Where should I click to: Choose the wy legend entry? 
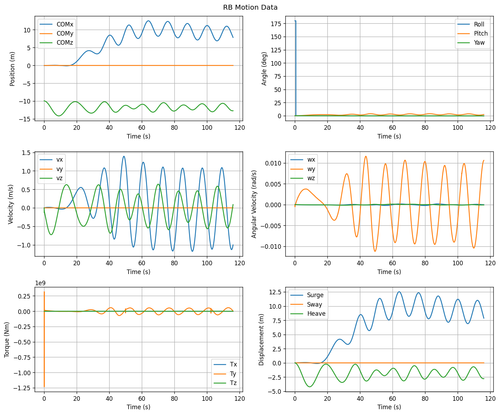(x=302, y=169)
